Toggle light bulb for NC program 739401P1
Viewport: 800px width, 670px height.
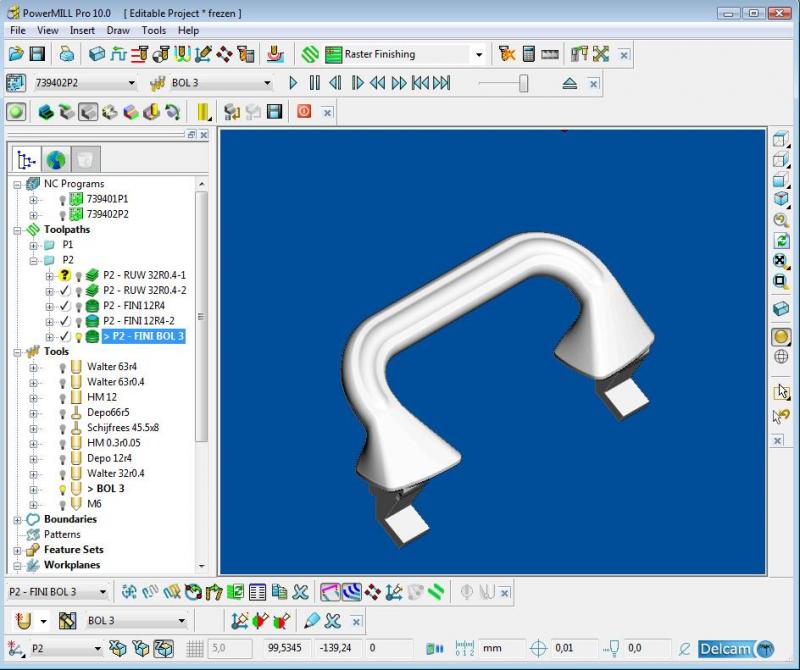[62, 200]
